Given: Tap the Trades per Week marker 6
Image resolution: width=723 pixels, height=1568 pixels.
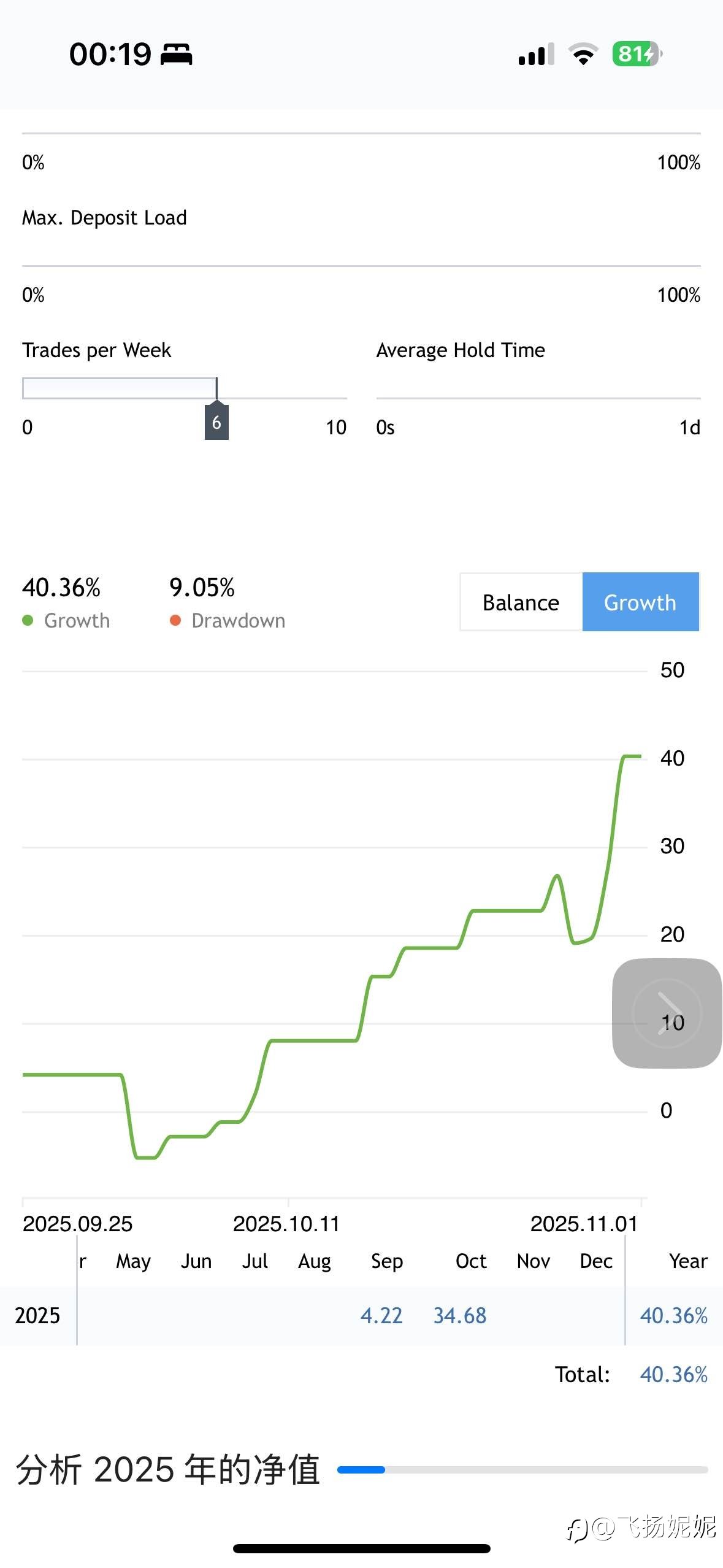Looking at the screenshot, I should [x=216, y=422].
